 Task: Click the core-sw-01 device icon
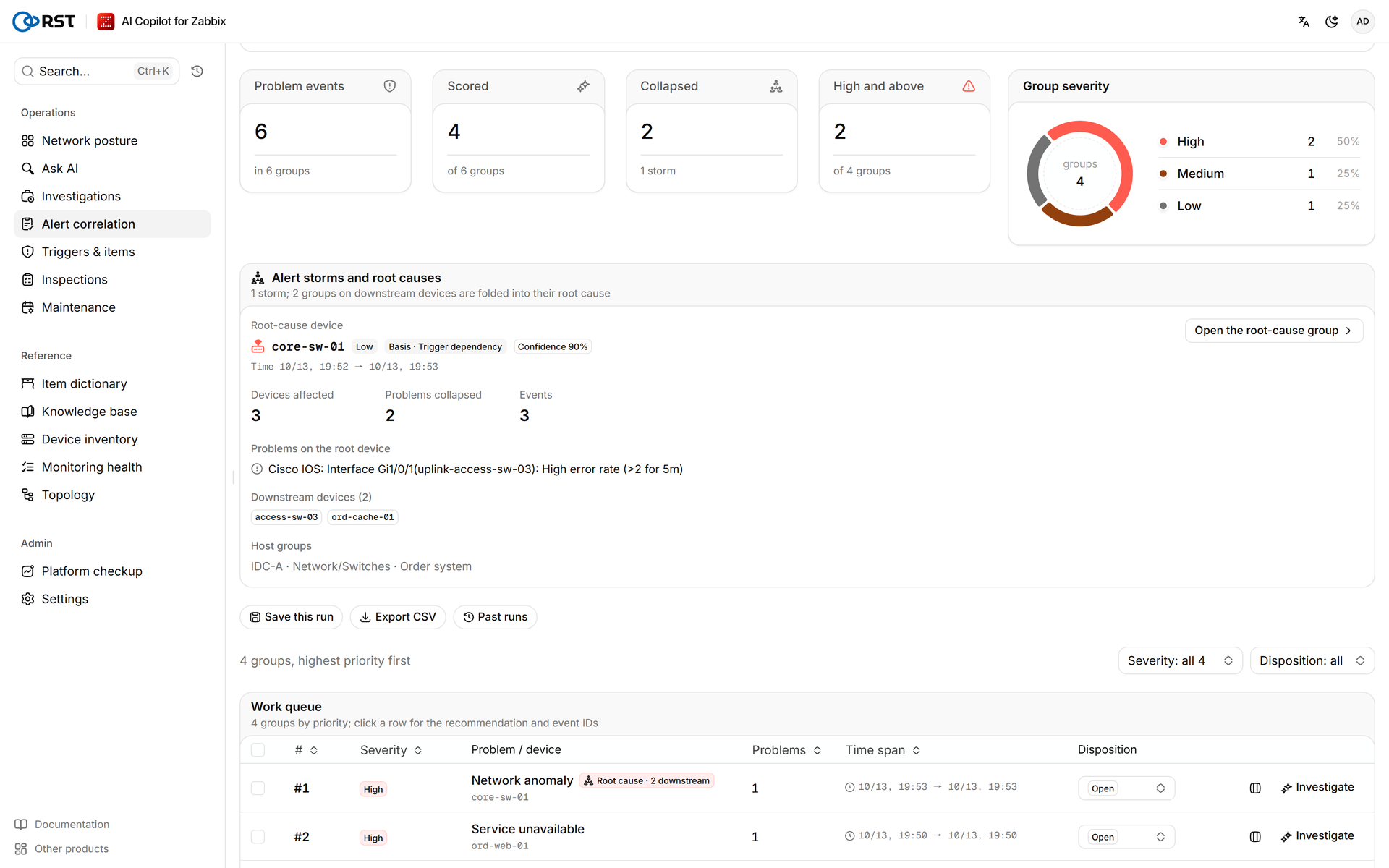[x=258, y=346]
